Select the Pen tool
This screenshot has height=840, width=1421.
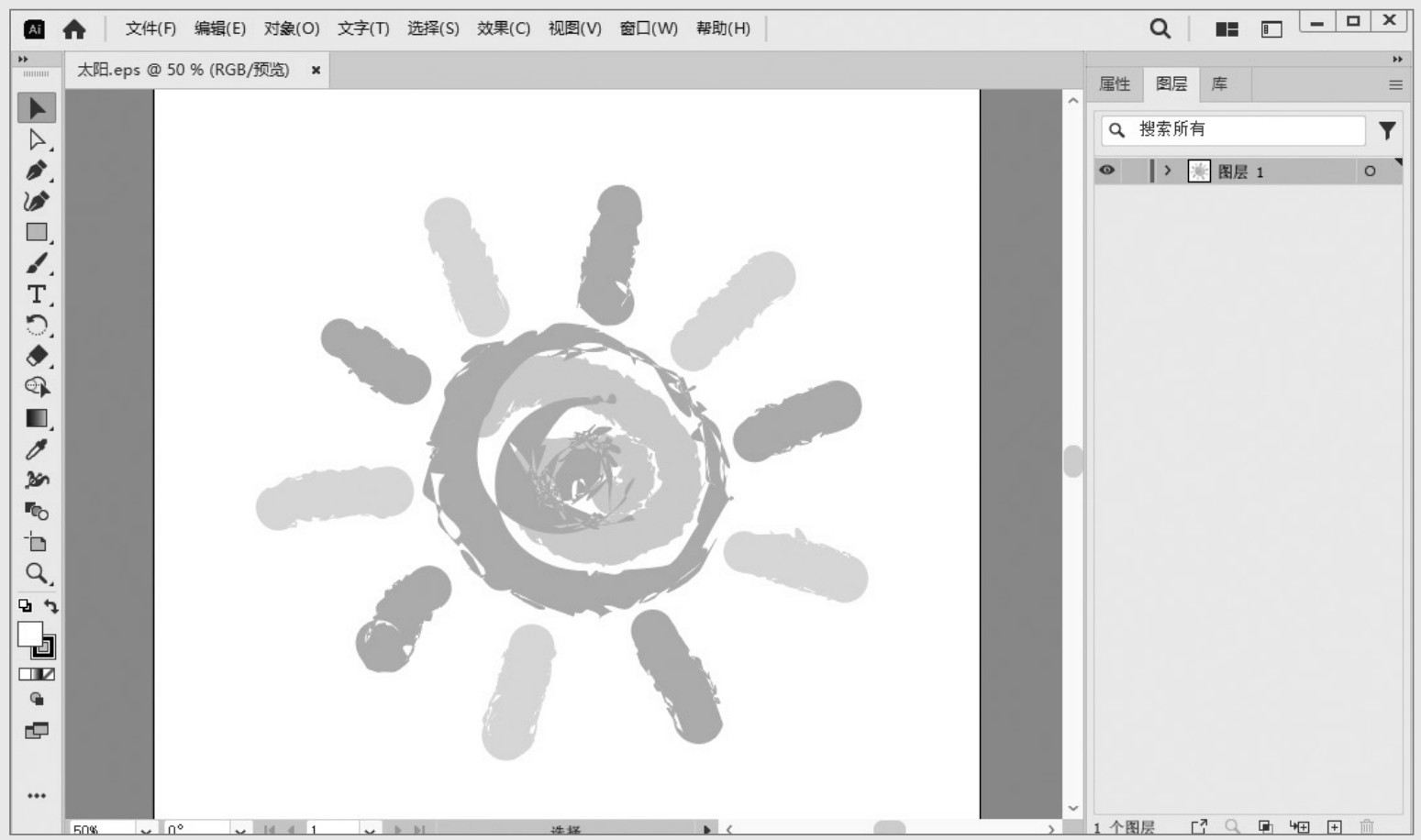point(36,171)
